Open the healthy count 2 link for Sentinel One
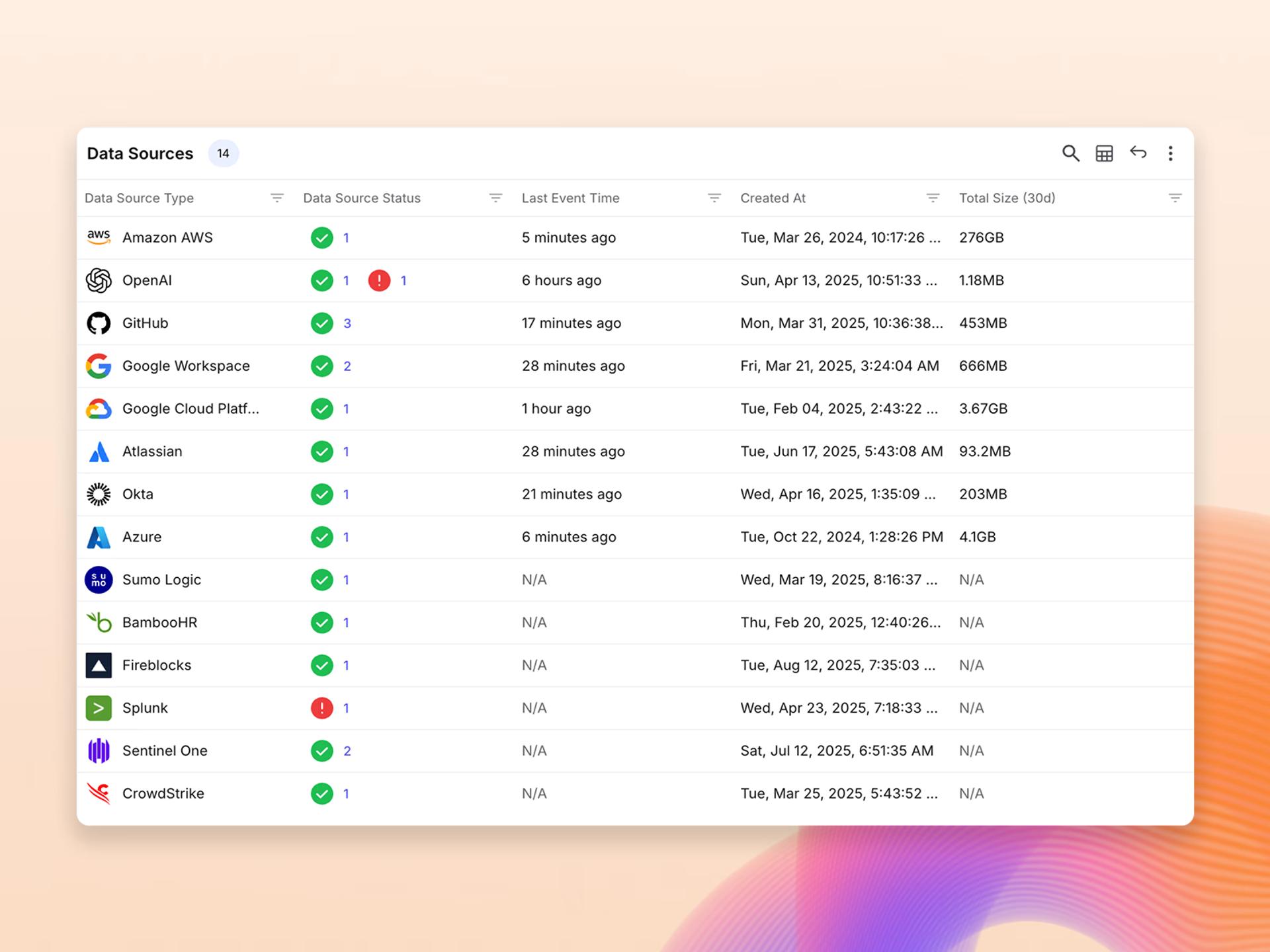The height and width of the screenshot is (952, 1270). tap(347, 751)
